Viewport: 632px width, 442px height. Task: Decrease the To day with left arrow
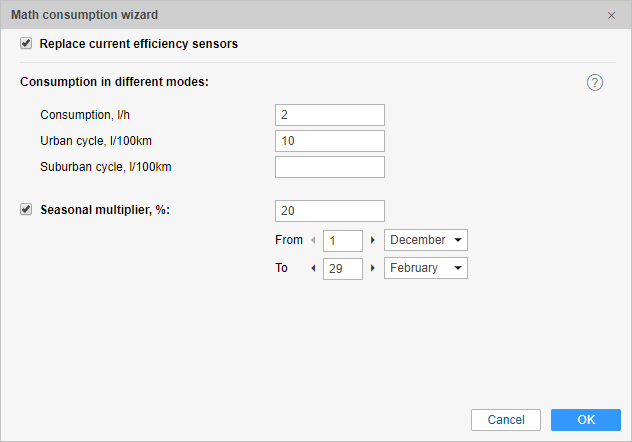[312, 268]
